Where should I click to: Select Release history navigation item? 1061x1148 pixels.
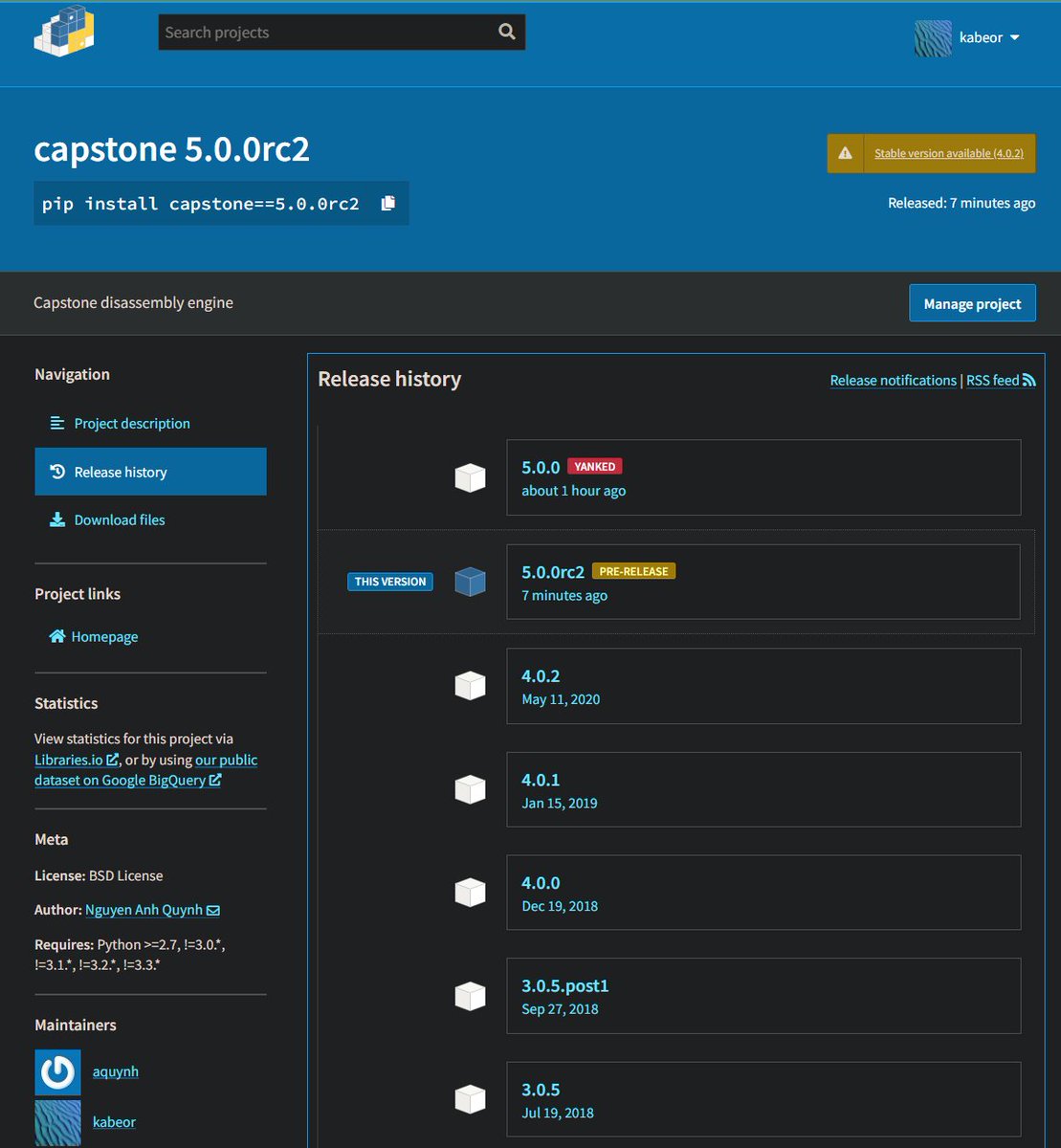(x=150, y=472)
